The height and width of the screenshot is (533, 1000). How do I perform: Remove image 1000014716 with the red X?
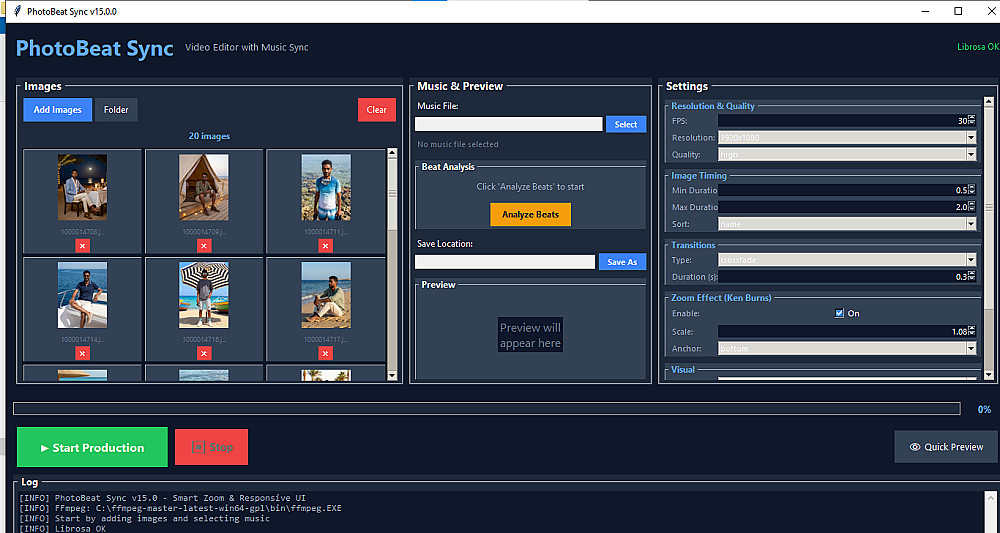(x=204, y=353)
